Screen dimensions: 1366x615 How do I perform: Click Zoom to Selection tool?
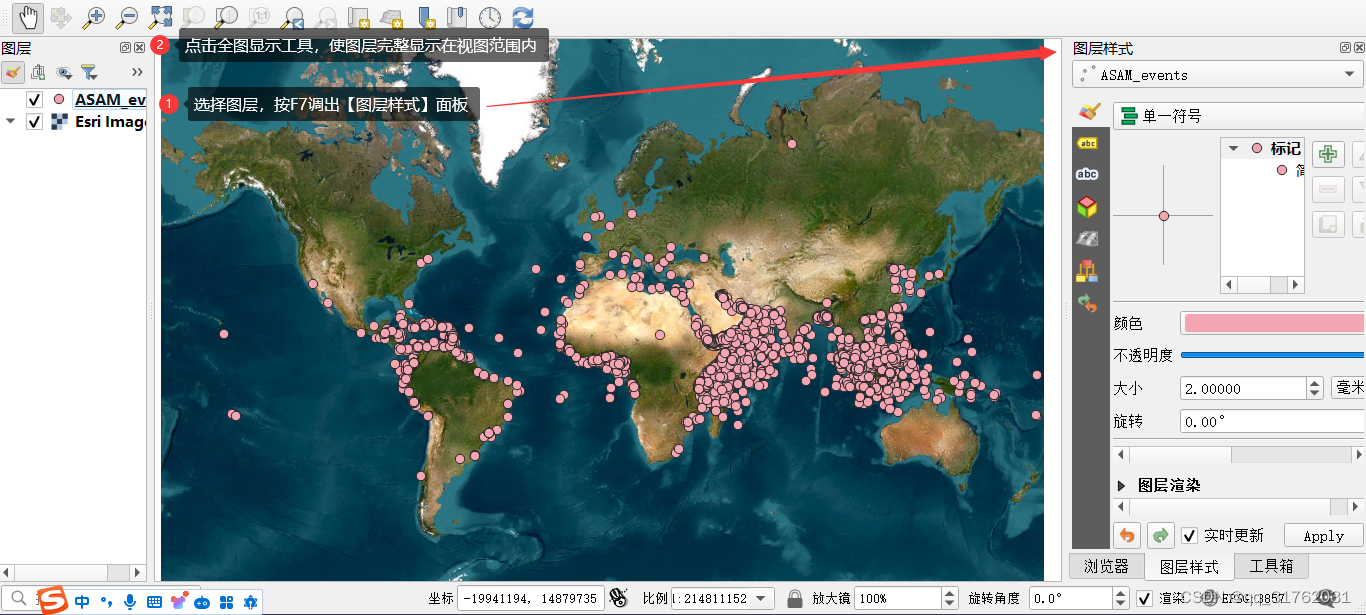(193, 17)
